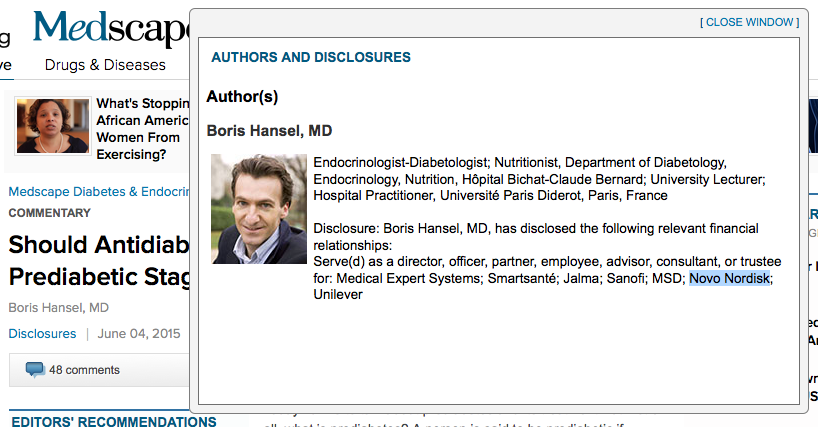Click the Medscape logo
This screenshot has width=818, height=427.
(x=110, y=28)
